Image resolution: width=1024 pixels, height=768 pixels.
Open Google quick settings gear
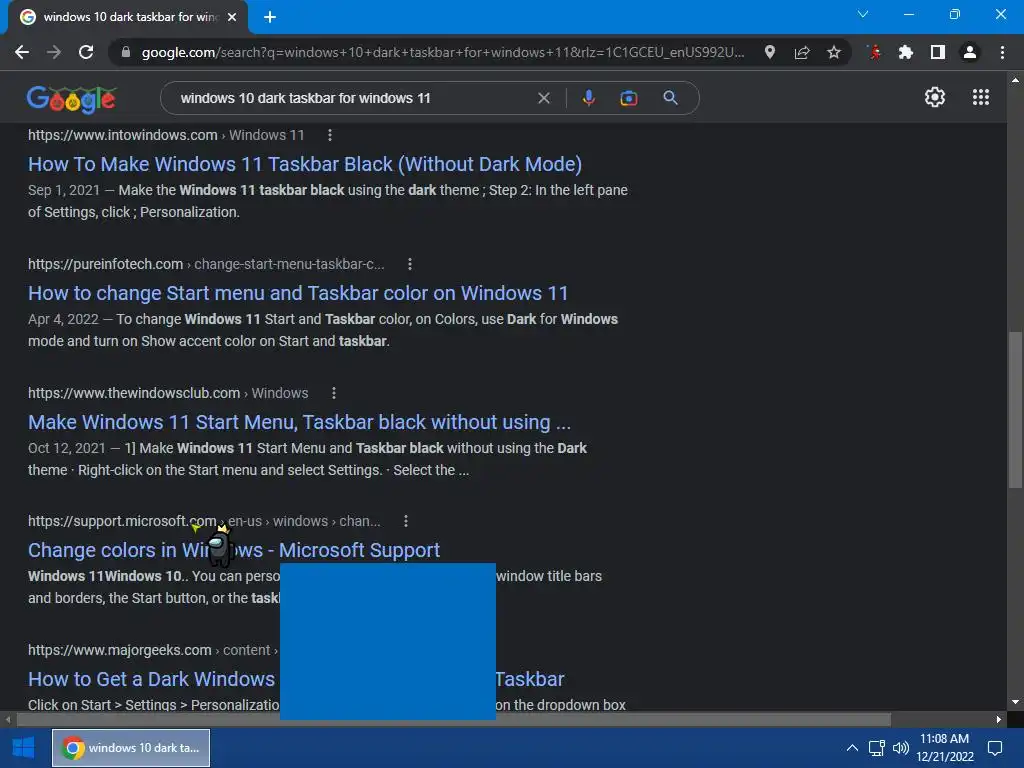coord(935,97)
